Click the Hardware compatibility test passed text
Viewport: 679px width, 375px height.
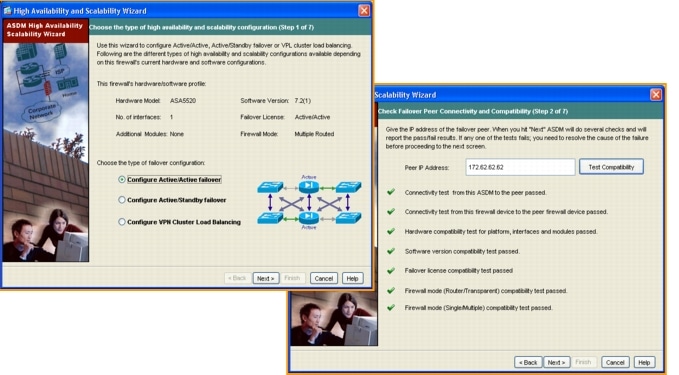[501, 232]
